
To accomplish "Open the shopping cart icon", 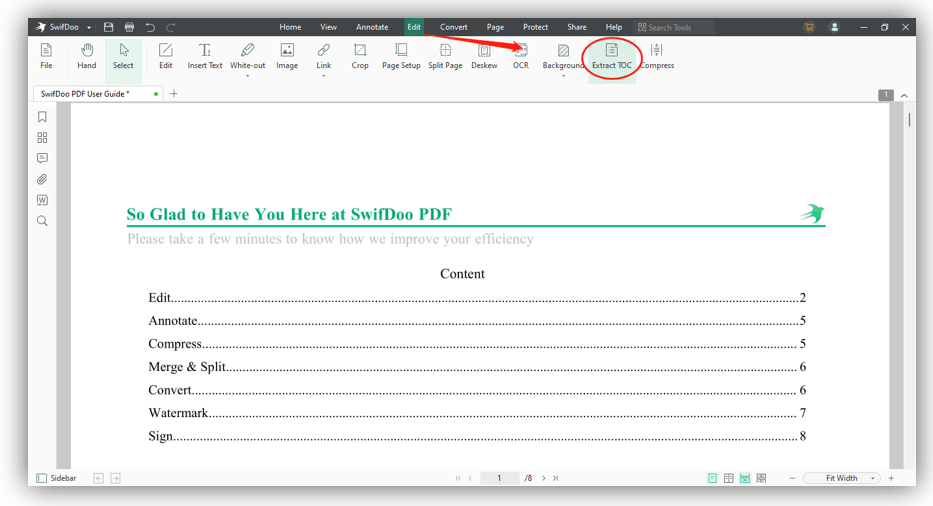I will [x=809, y=27].
